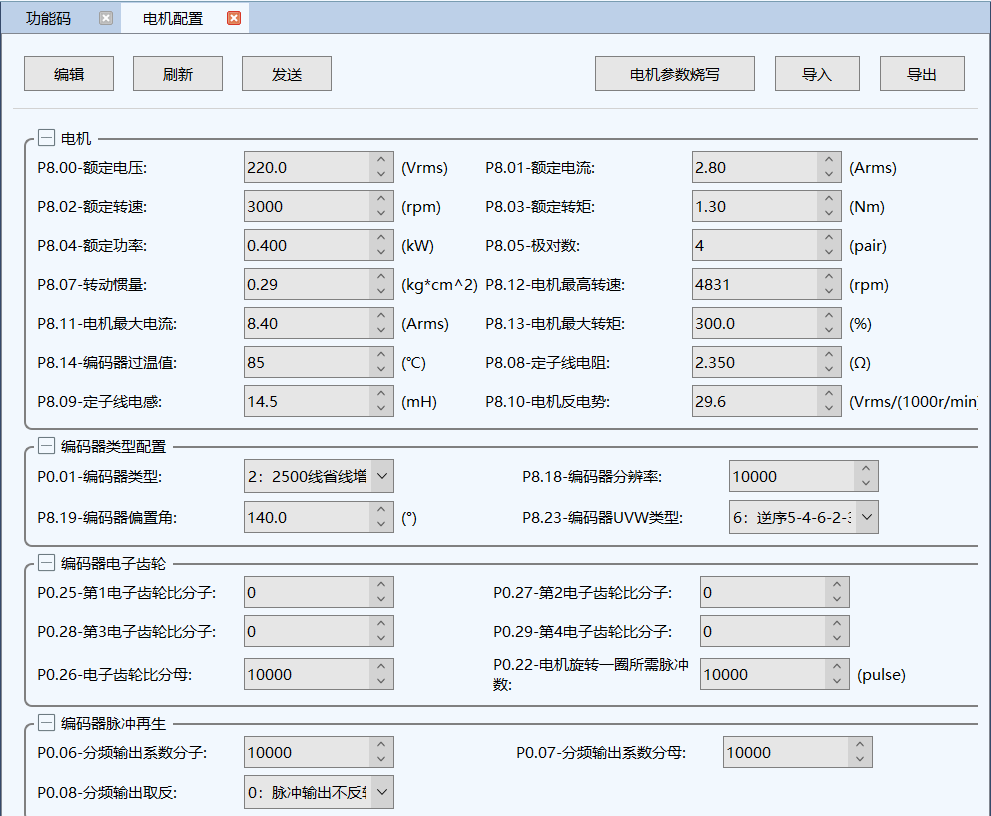The width and height of the screenshot is (991, 816).
Task: Click the 导入 button
Action: 817,74
